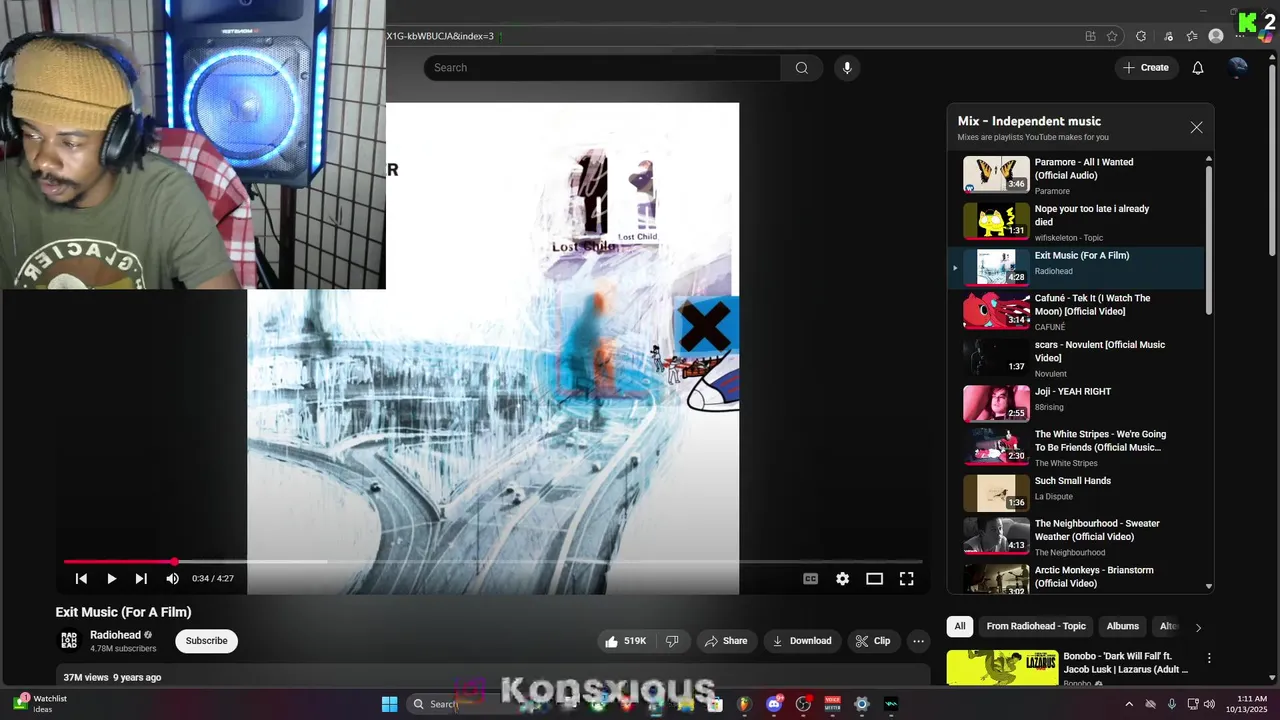The height and width of the screenshot is (720, 1280).
Task: Enter fullscreen on the video player
Action: tap(906, 578)
